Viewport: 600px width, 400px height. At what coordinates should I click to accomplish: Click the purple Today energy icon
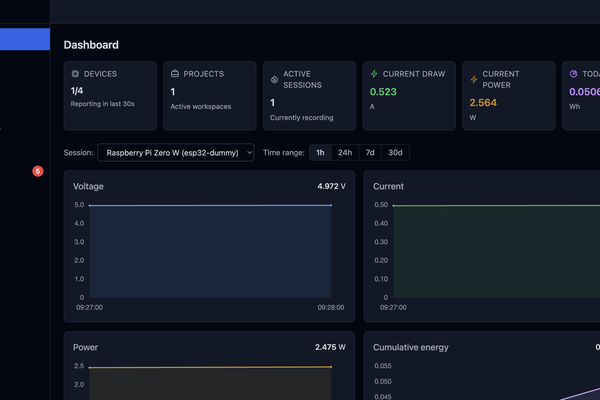pos(573,73)
